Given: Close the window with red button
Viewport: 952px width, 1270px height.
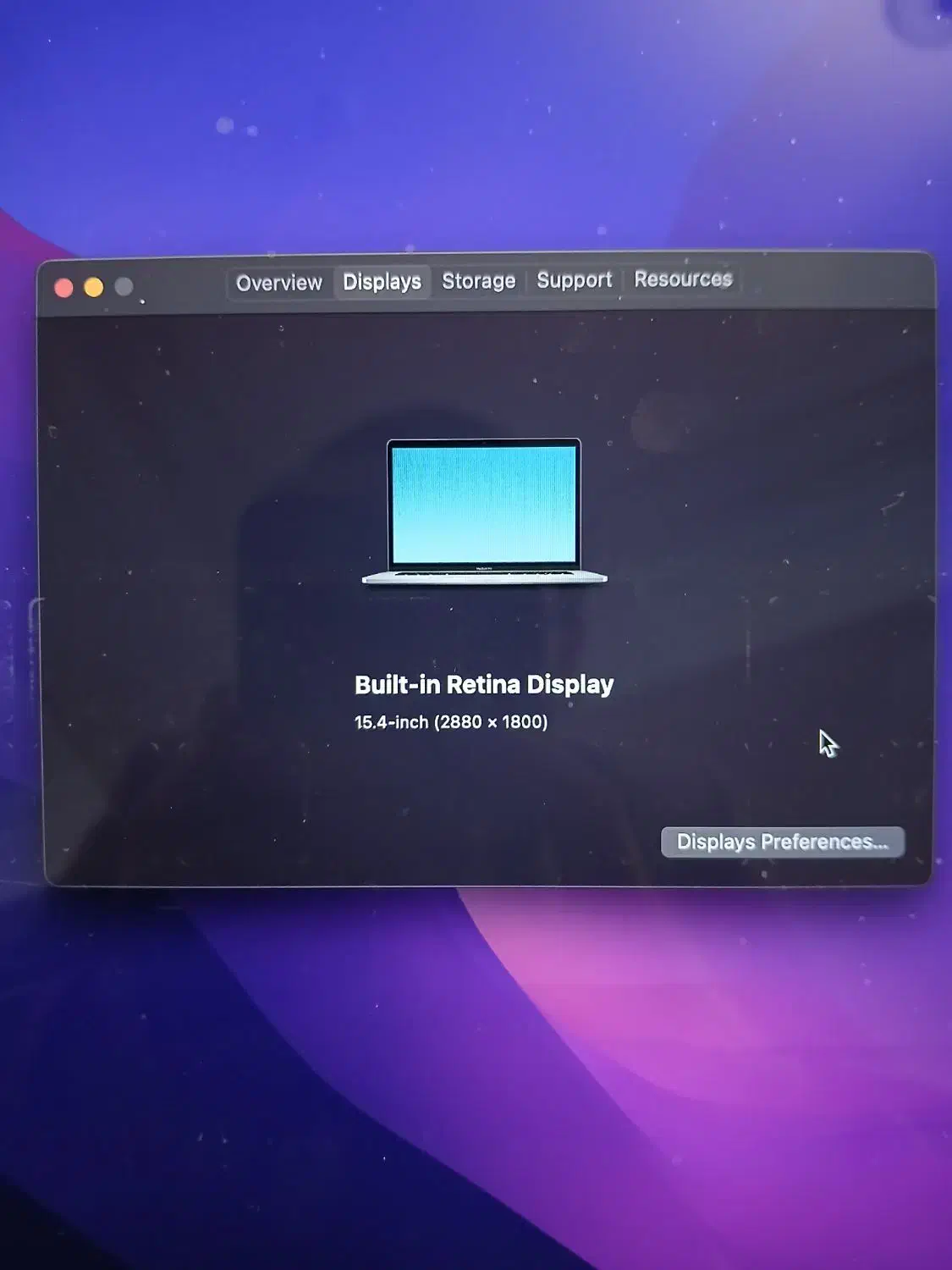Looking at the screenshot, I should pos(63,288).
